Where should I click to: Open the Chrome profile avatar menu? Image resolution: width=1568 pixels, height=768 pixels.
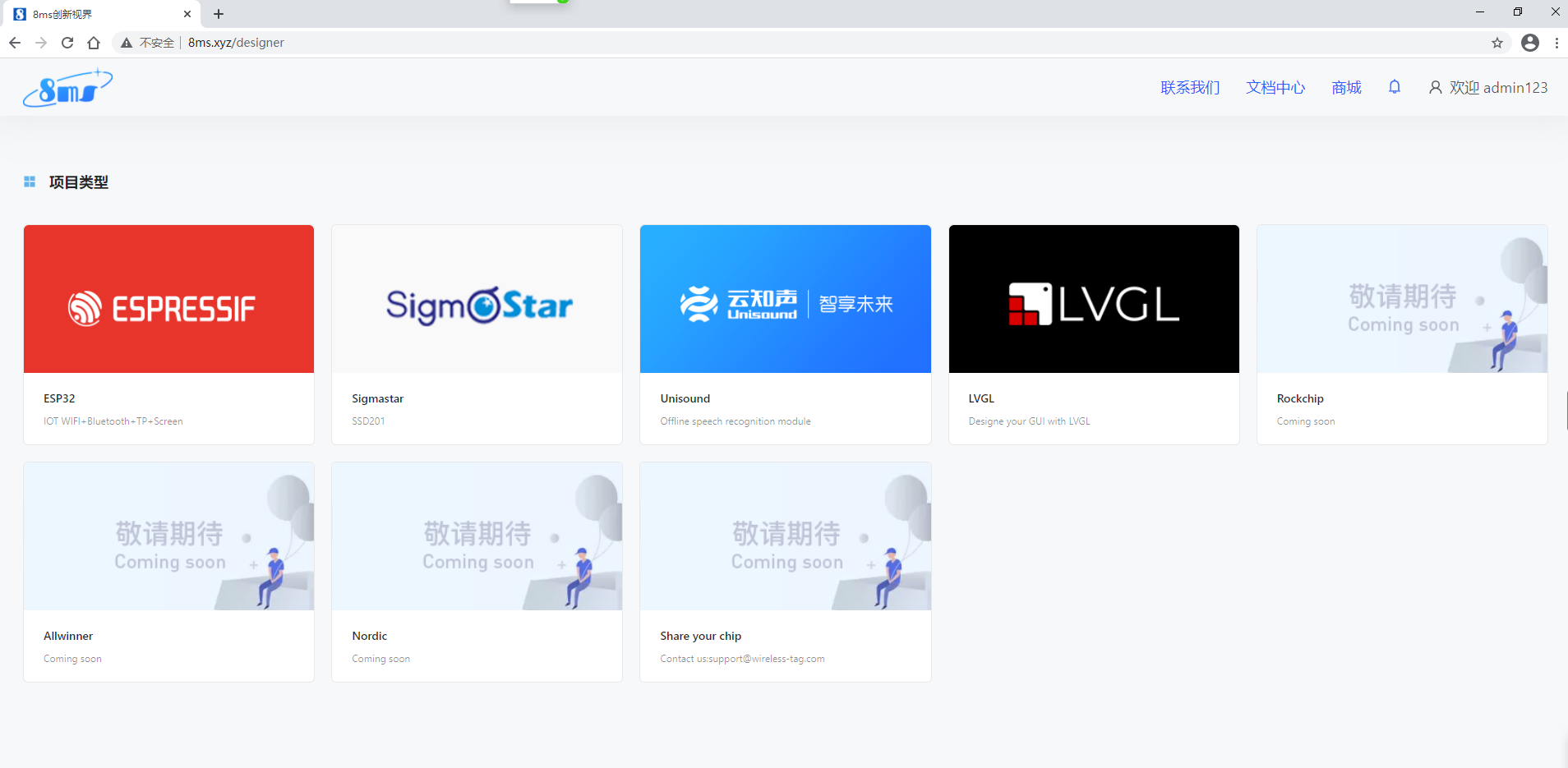click(x=1529, y=43)
